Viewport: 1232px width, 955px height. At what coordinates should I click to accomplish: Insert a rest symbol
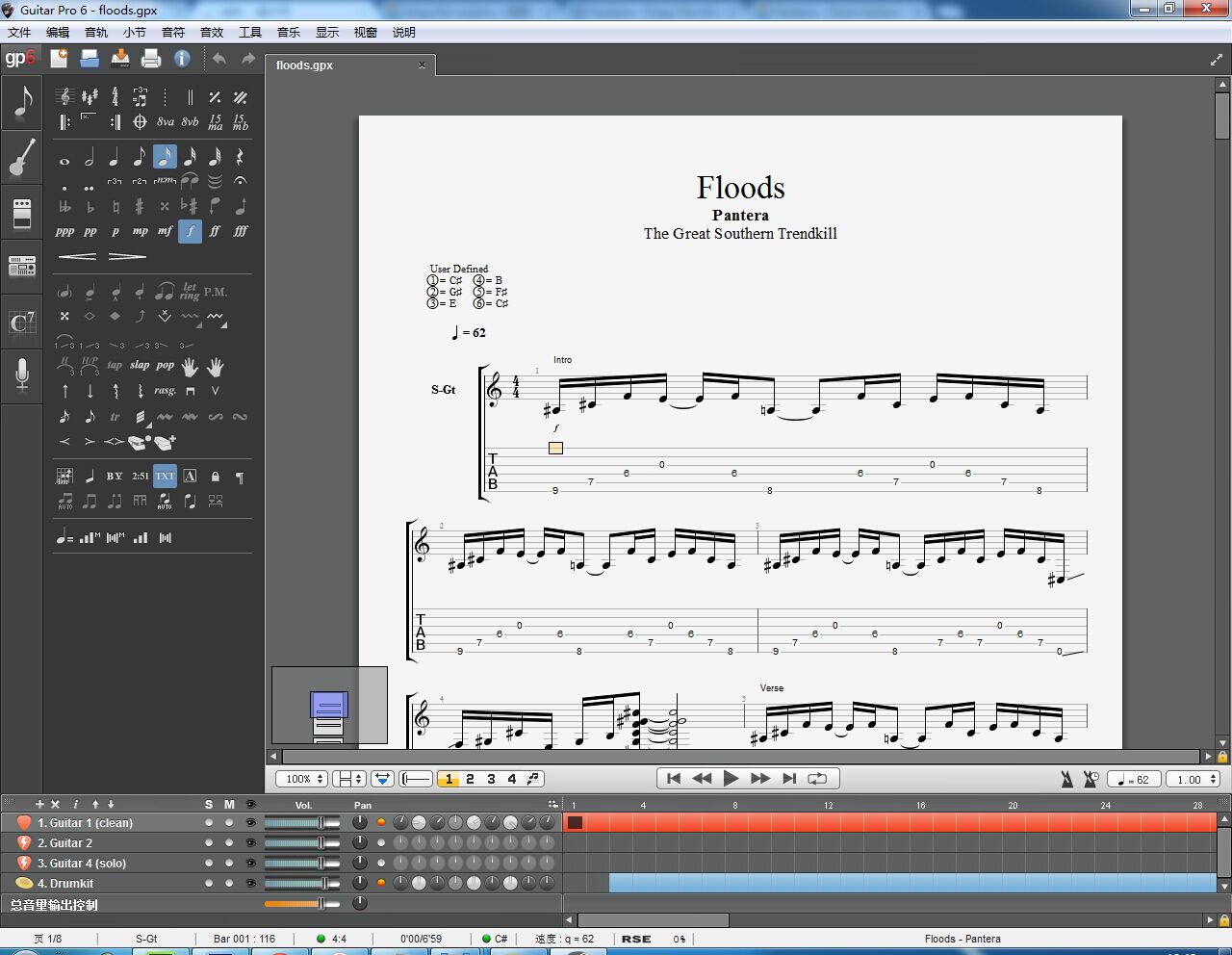tap(240, 156)
